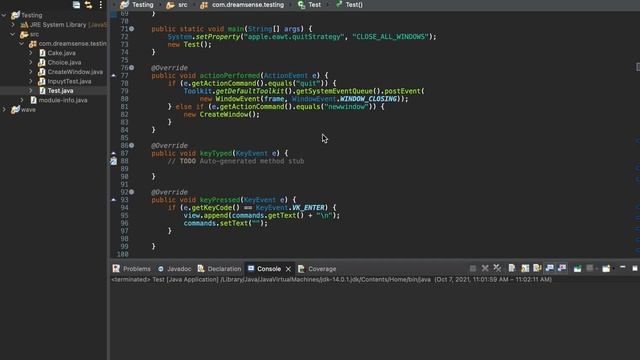Toggle show console on standard error change
This screenshot has width=640, height=360.
[x=562, y=268]
